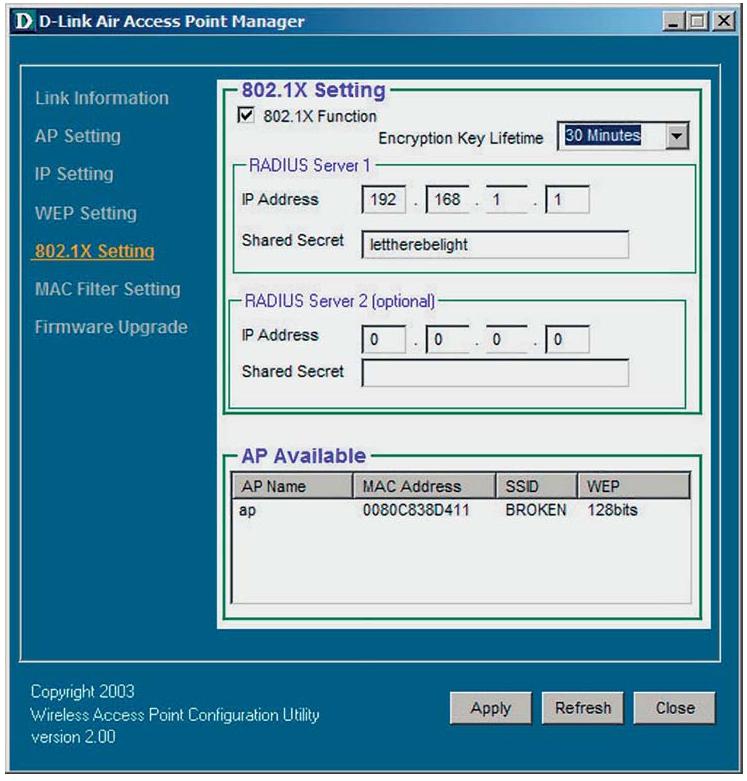Click the RADIUS Server 1 Shared Secret field
The height and width of the screenshot is (781, 747).
495,244
